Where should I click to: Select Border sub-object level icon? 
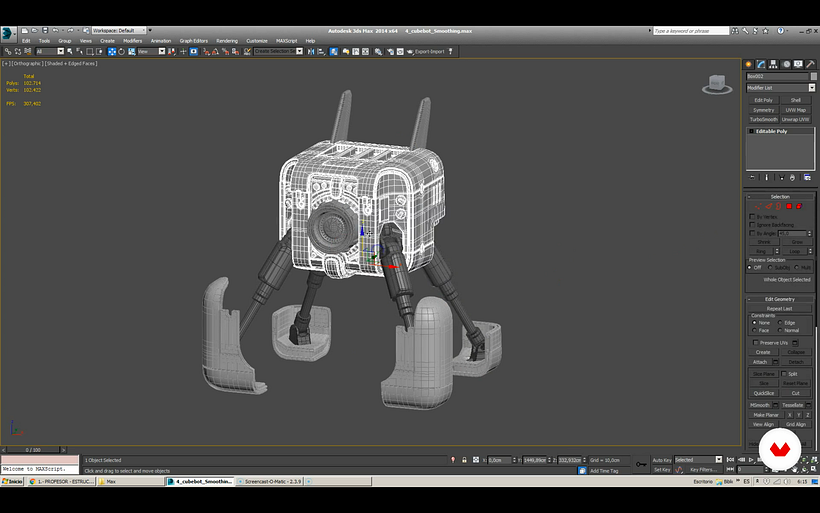point(779,206)
